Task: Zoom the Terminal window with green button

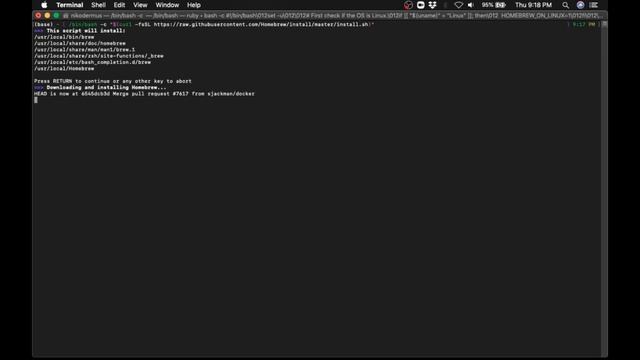Action: click(x=56, y=16)
